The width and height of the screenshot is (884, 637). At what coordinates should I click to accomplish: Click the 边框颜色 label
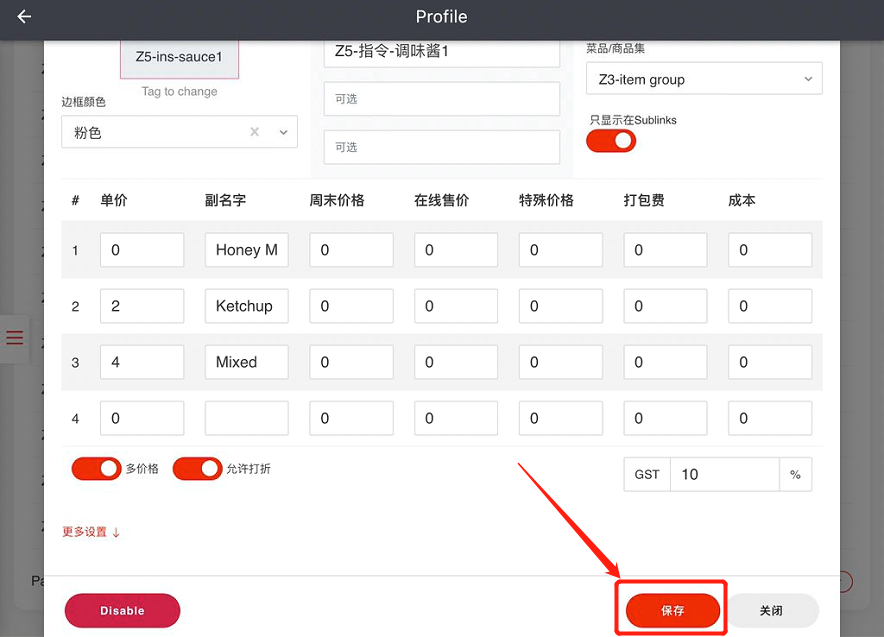coord(83,102)
